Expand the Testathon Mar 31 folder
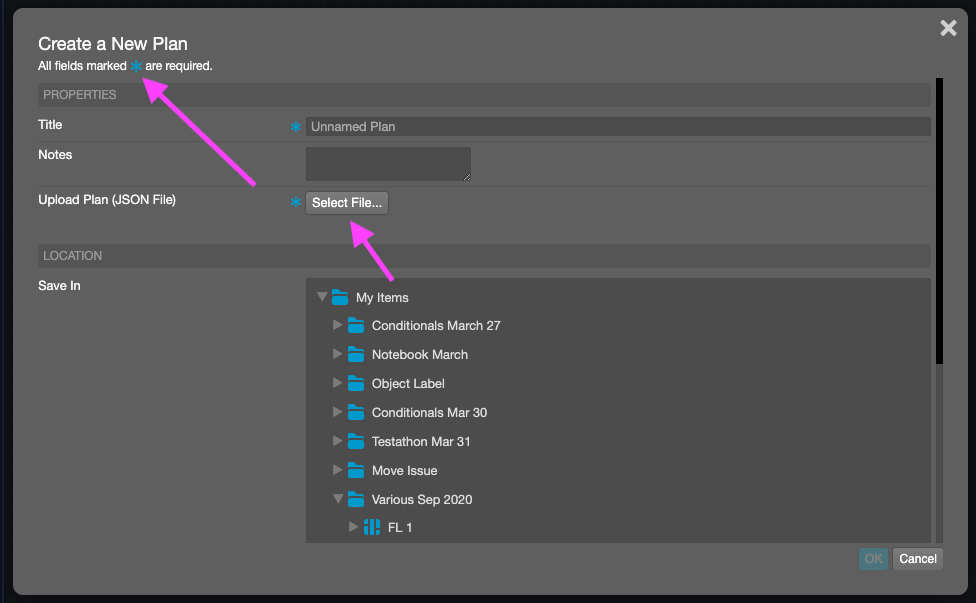The width and height of the screenshot is (976, 603). coord(338,441)
